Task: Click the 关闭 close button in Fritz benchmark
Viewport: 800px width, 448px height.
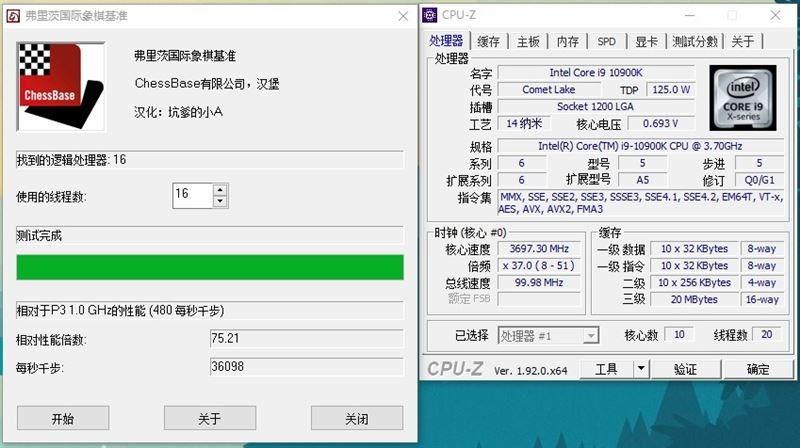Action: pyautogui.click(x=357, y=419)
